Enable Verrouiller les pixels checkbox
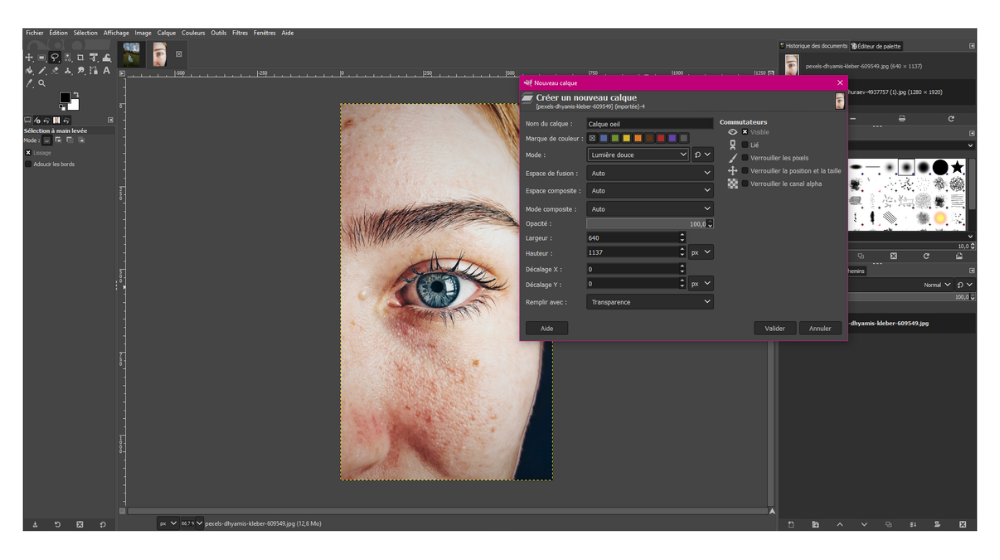This screenshot has height=560, width=1000. [745, 158]
